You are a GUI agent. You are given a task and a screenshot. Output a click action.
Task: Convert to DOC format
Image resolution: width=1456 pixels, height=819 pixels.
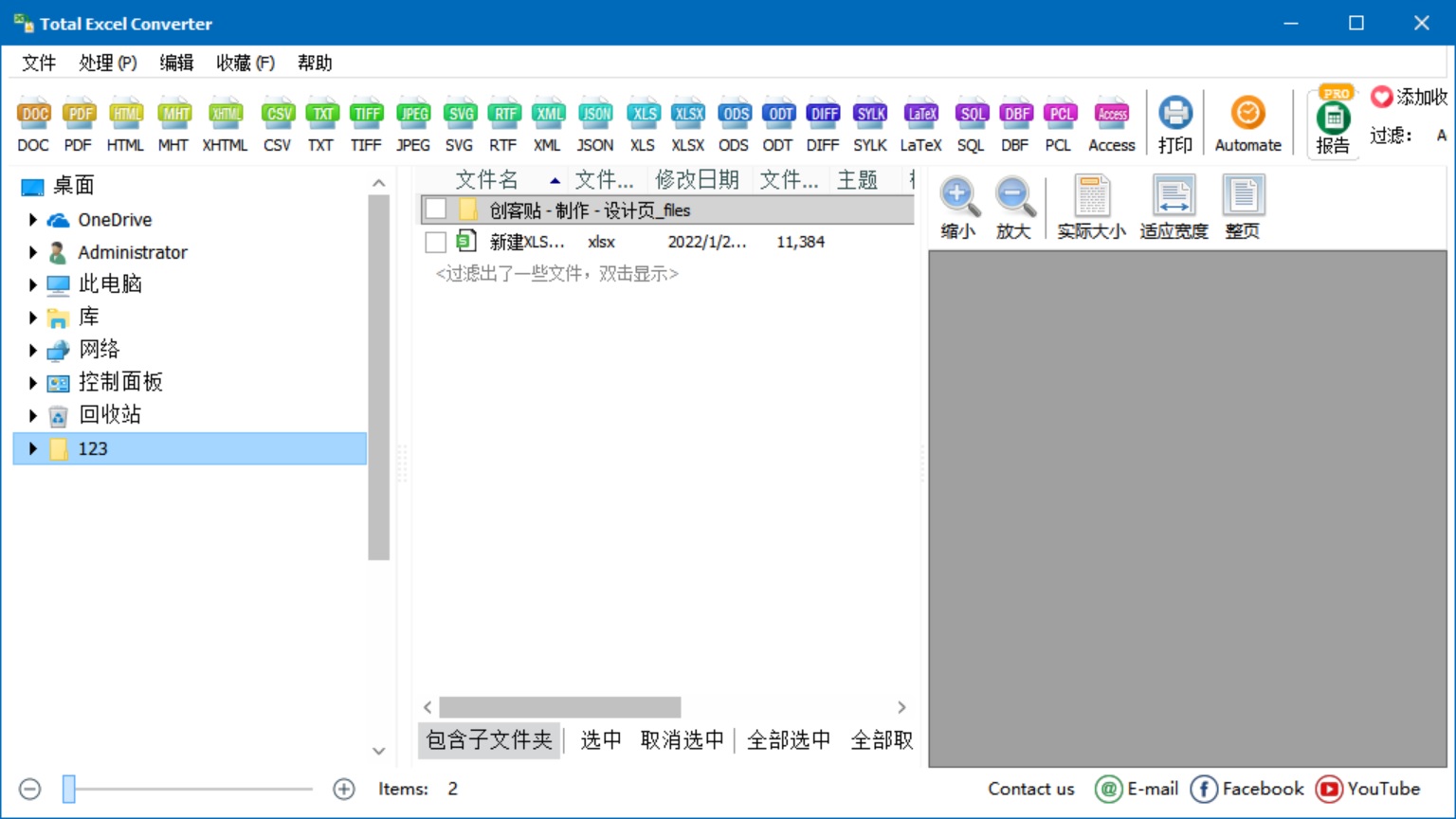[33, 124]
